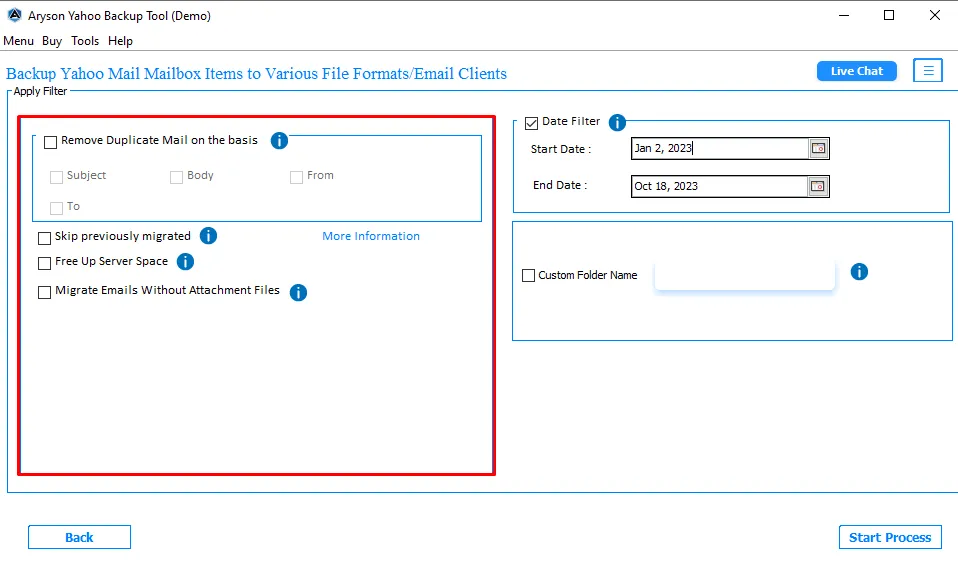Open the Tools menu
Screen dimensions: 958x563
(x=85, y=41)
